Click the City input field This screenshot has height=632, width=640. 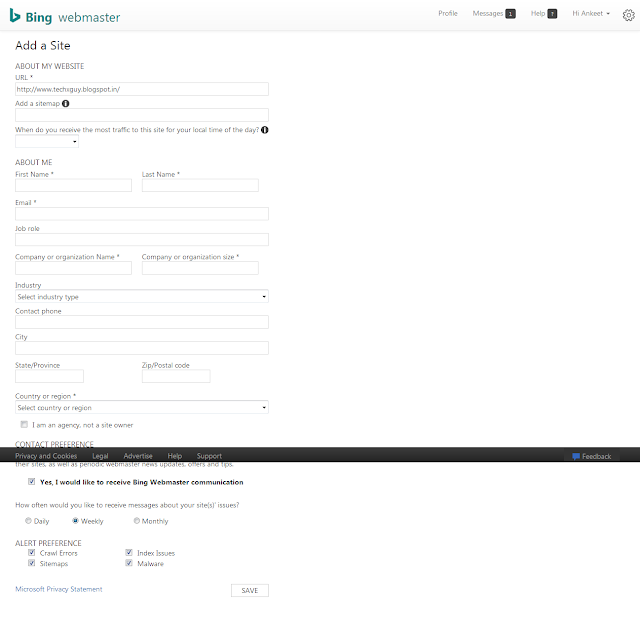click(x=142, y=348)
